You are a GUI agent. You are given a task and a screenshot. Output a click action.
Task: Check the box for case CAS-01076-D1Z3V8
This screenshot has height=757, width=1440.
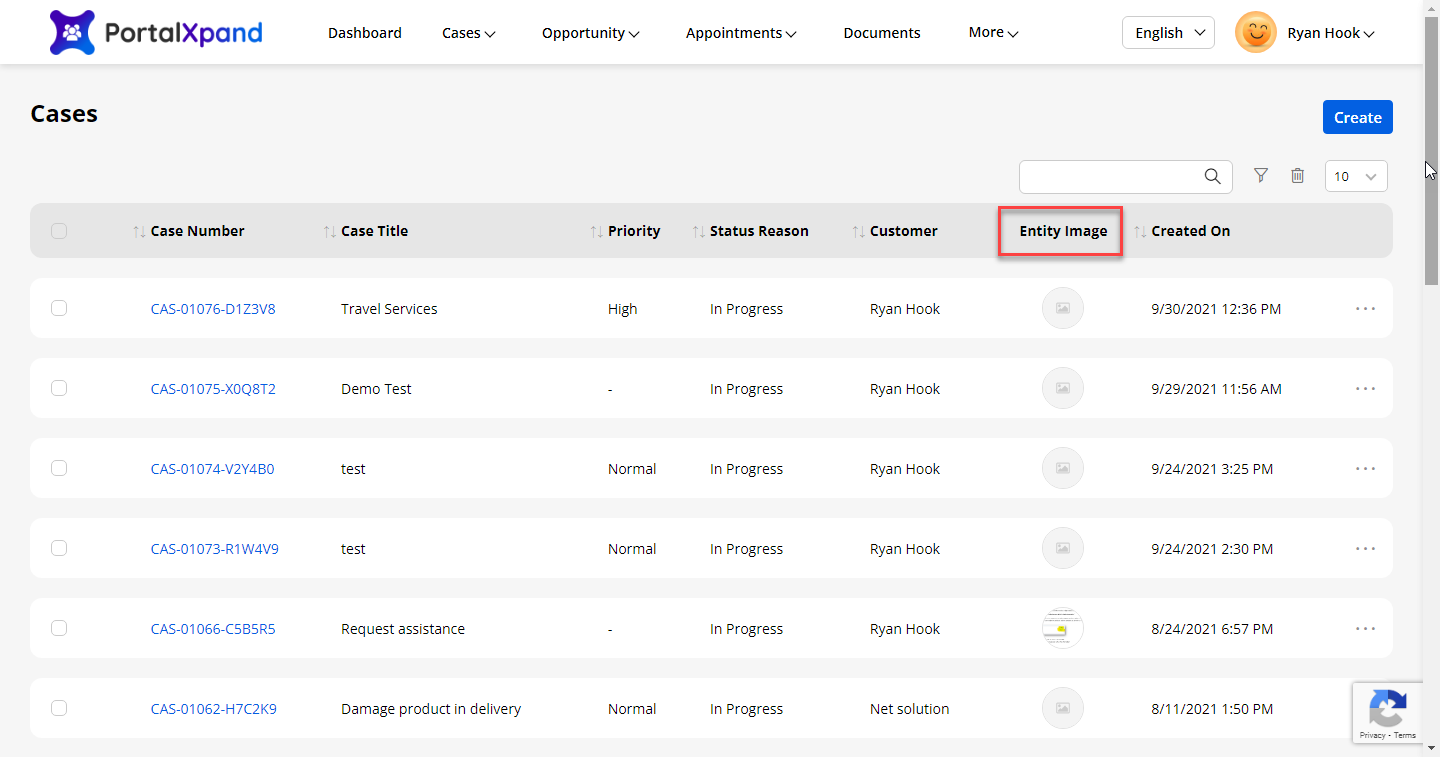pyautogui.click(x=59, y=308)
